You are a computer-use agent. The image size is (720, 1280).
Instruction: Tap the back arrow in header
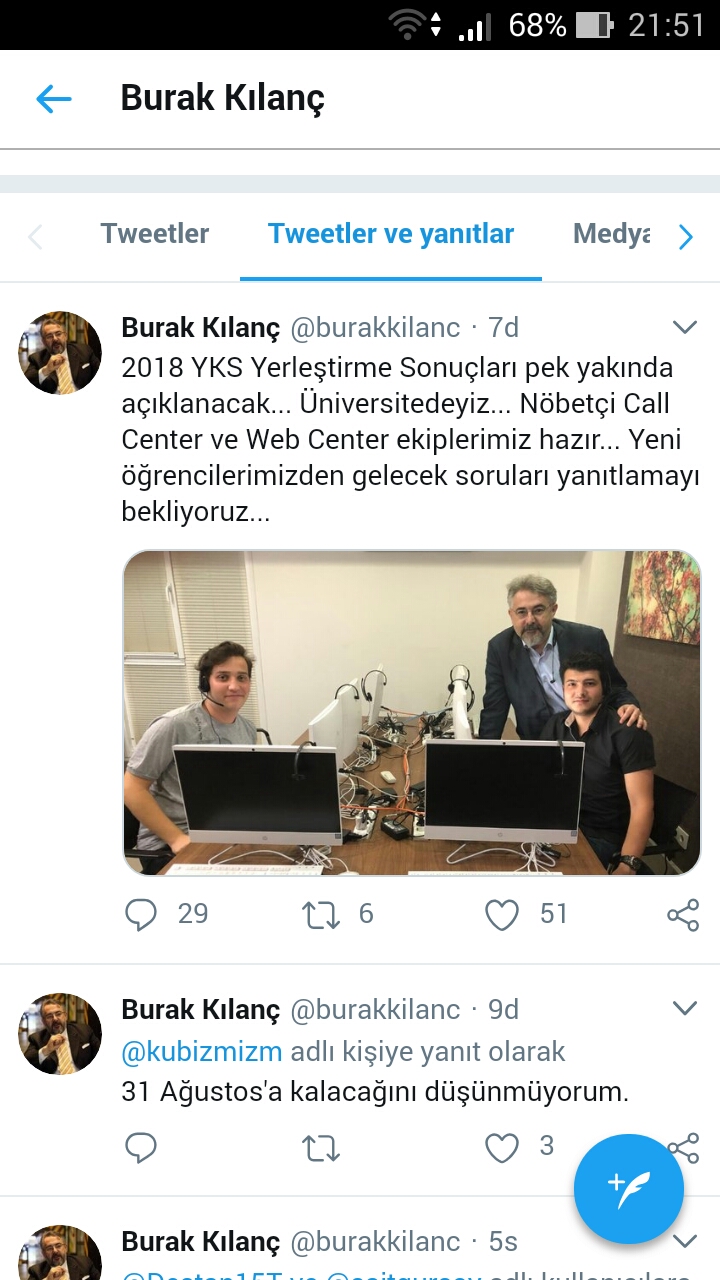[54, 98]
